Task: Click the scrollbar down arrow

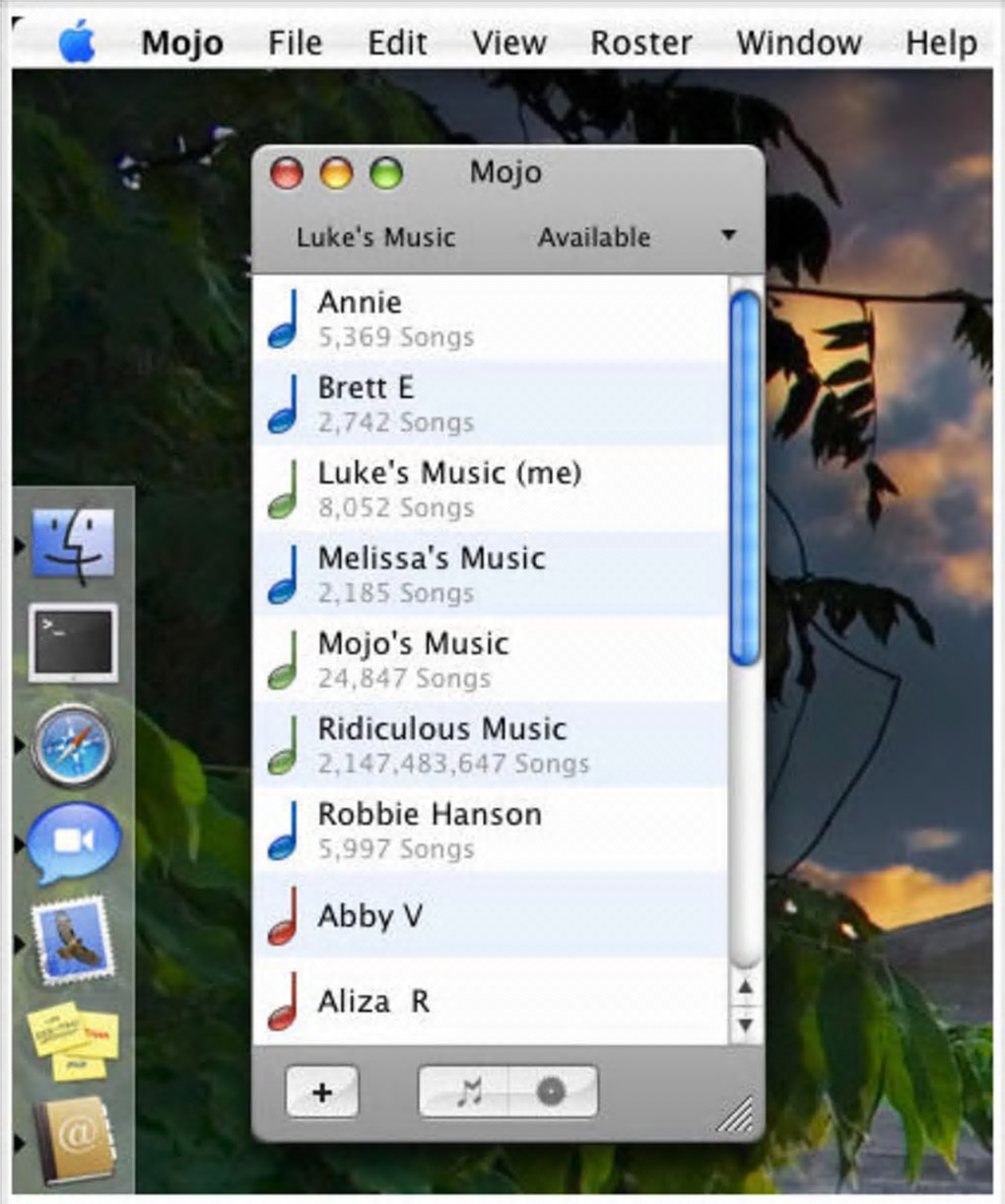Action: click(x=746, y=1025)
